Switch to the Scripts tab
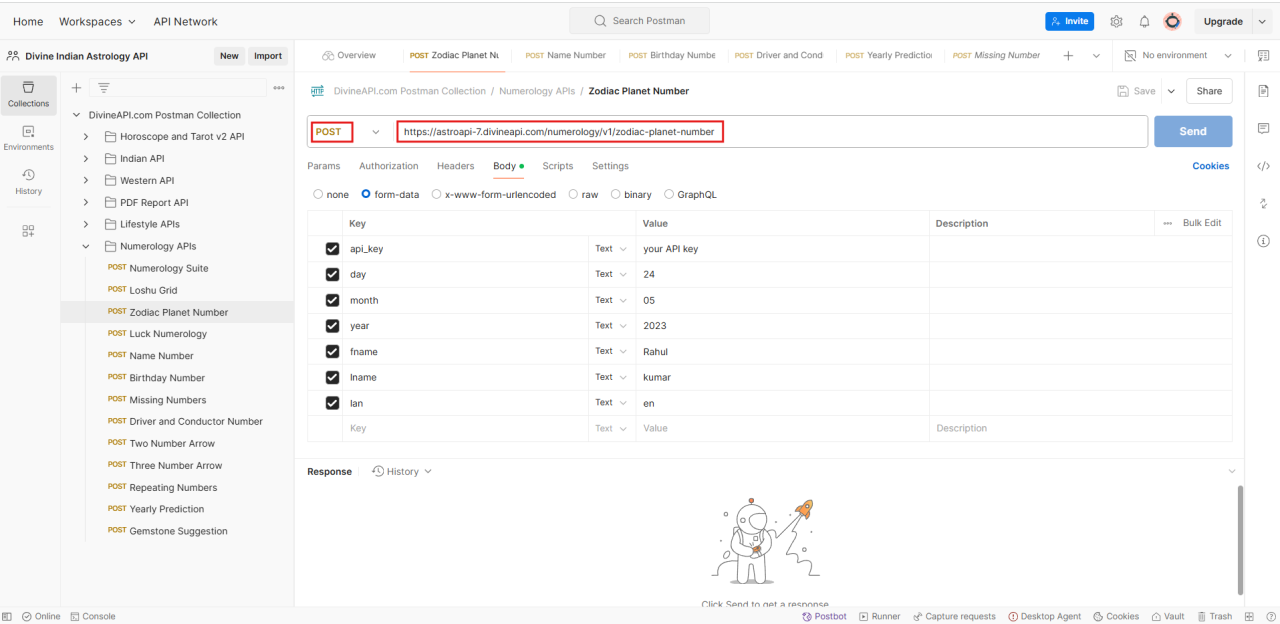This screenshot has height=624, width=1280. pos(558,166)
